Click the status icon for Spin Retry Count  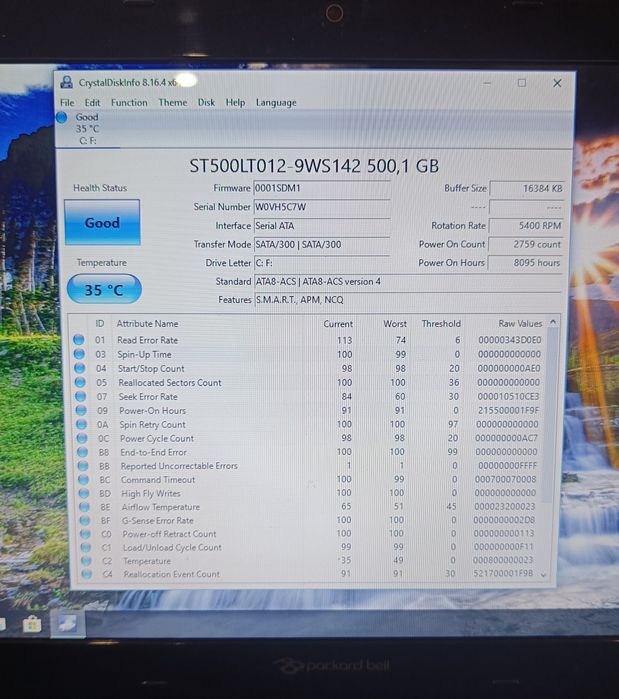click(x=82, y=424)
